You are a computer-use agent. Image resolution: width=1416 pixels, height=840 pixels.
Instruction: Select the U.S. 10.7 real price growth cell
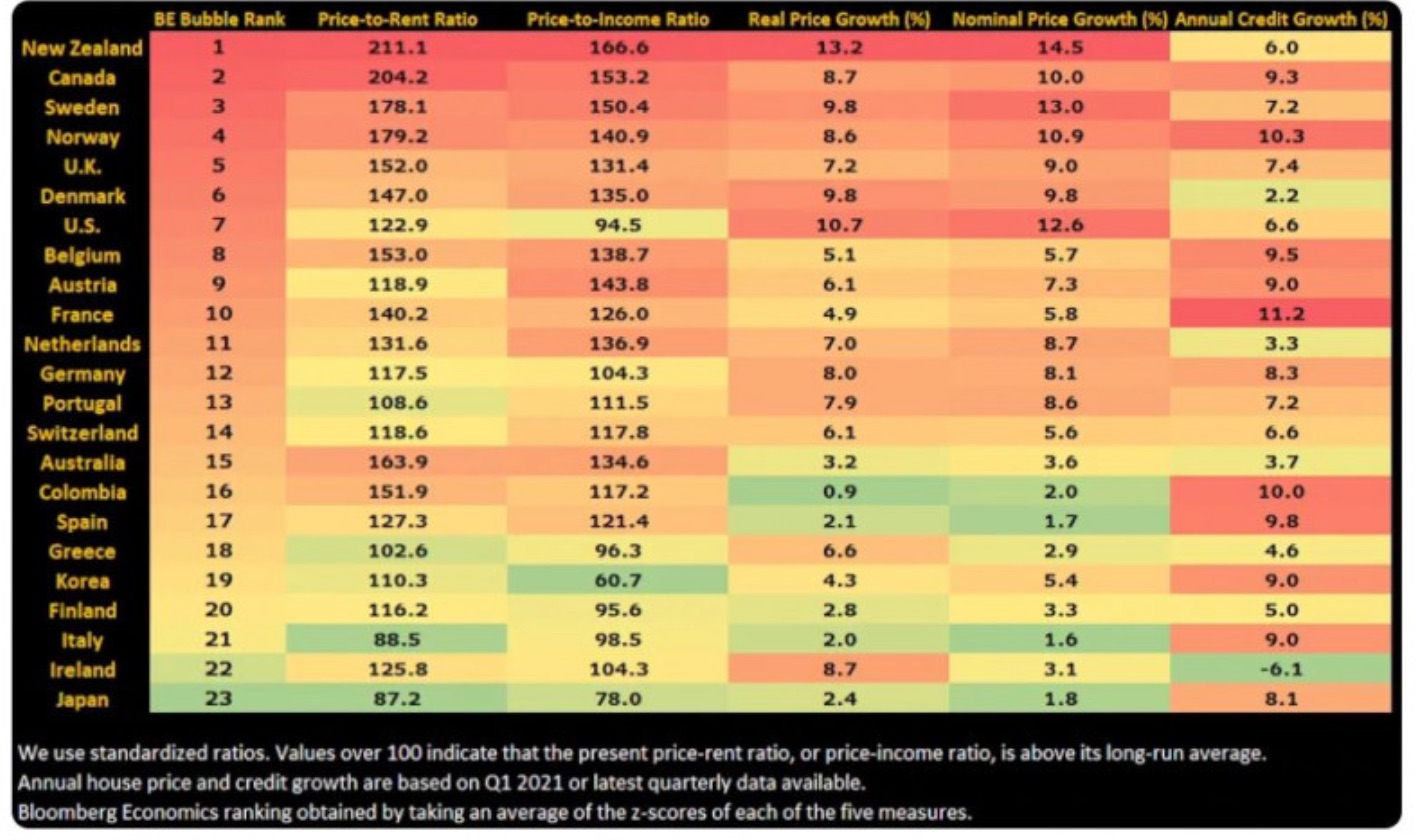click(x=839, y=225)
